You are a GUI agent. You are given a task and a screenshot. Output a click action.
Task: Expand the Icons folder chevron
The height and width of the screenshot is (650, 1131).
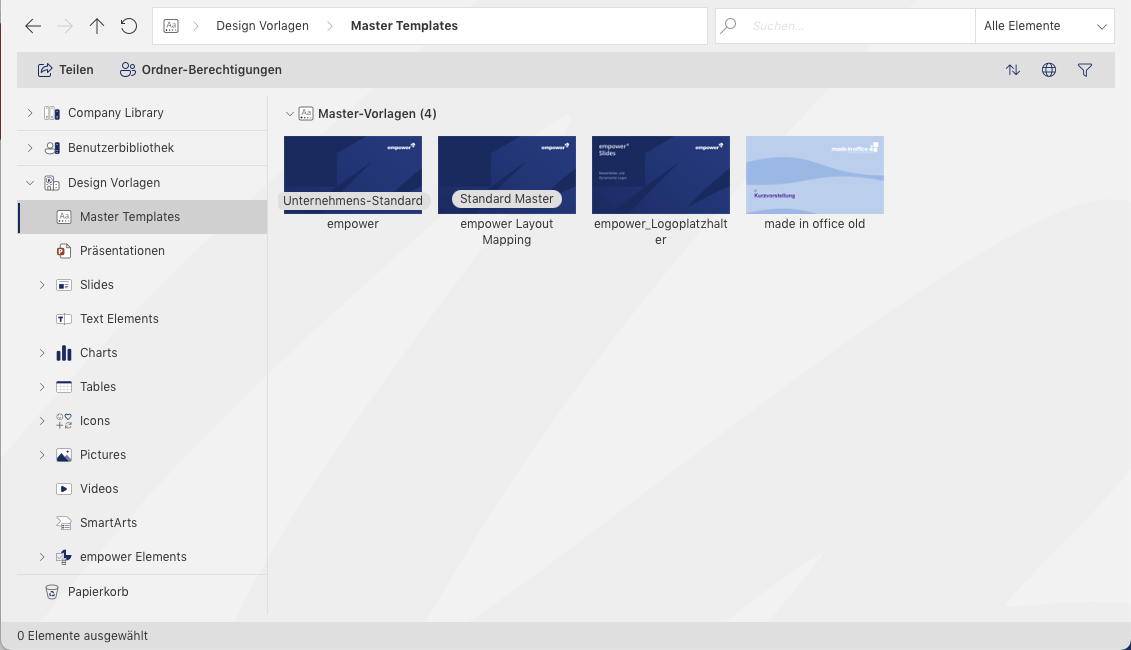coord(42,421)
